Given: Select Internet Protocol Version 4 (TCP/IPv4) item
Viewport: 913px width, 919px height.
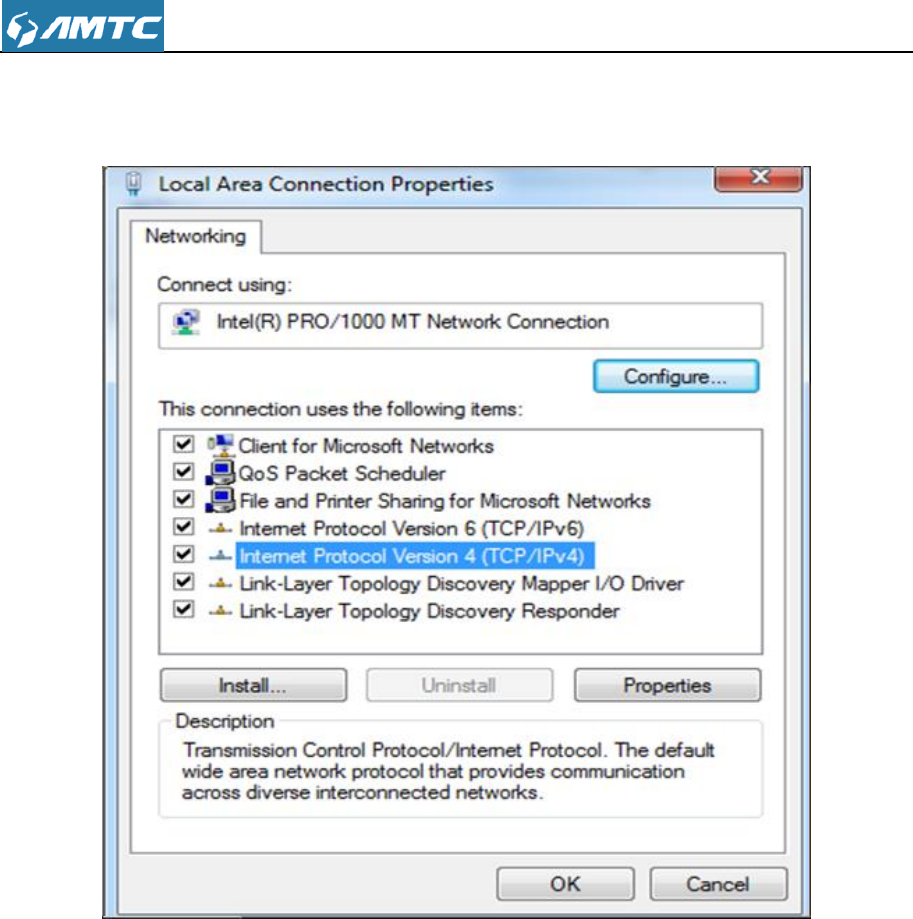Looking at the screenshot, I should point(415,556).
